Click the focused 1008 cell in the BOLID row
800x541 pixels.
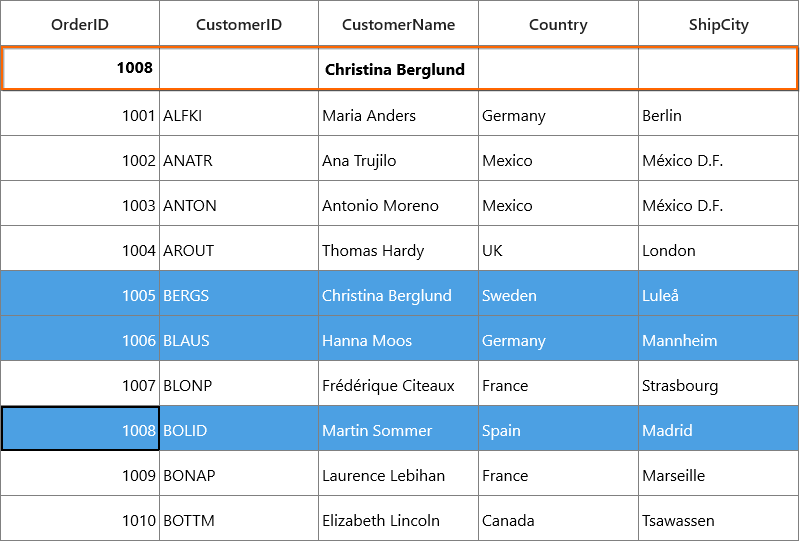81,428
